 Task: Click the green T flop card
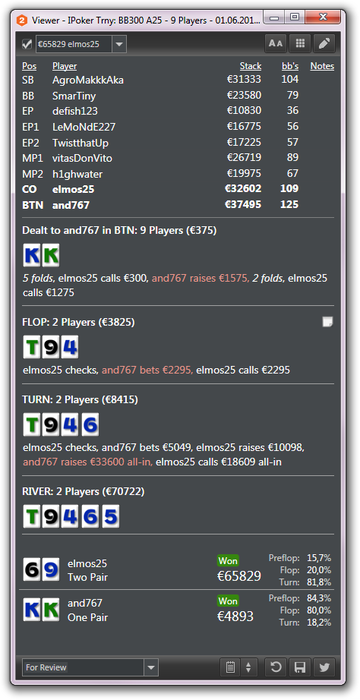32,347
